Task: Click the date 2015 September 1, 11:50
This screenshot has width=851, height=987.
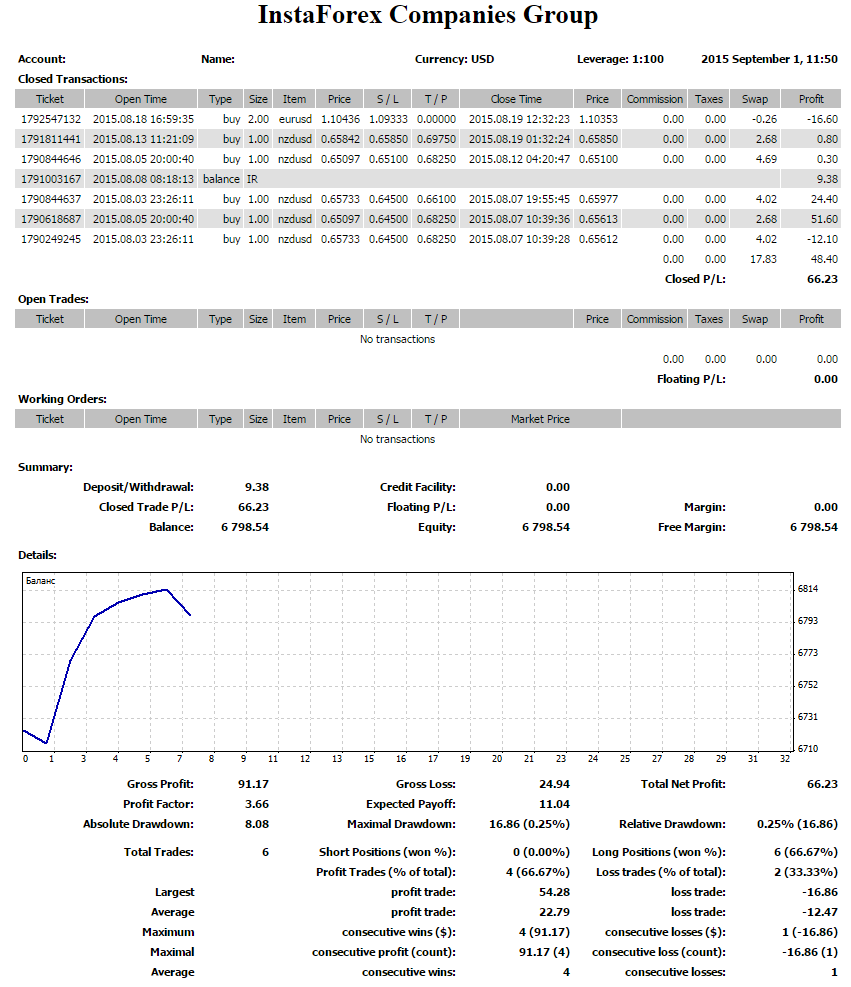Action: pyautogui.click(x=770, y=59)
